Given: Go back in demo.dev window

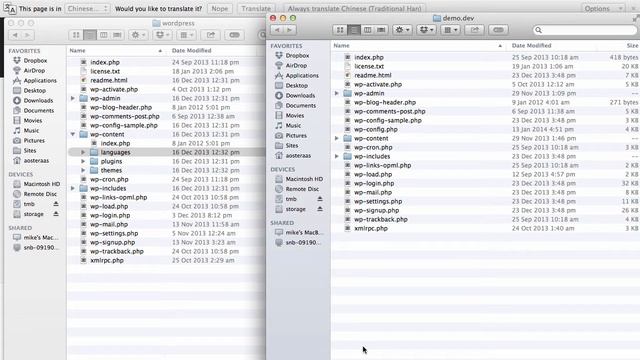Looking at the screenshot, I should (x=277, y=30).
